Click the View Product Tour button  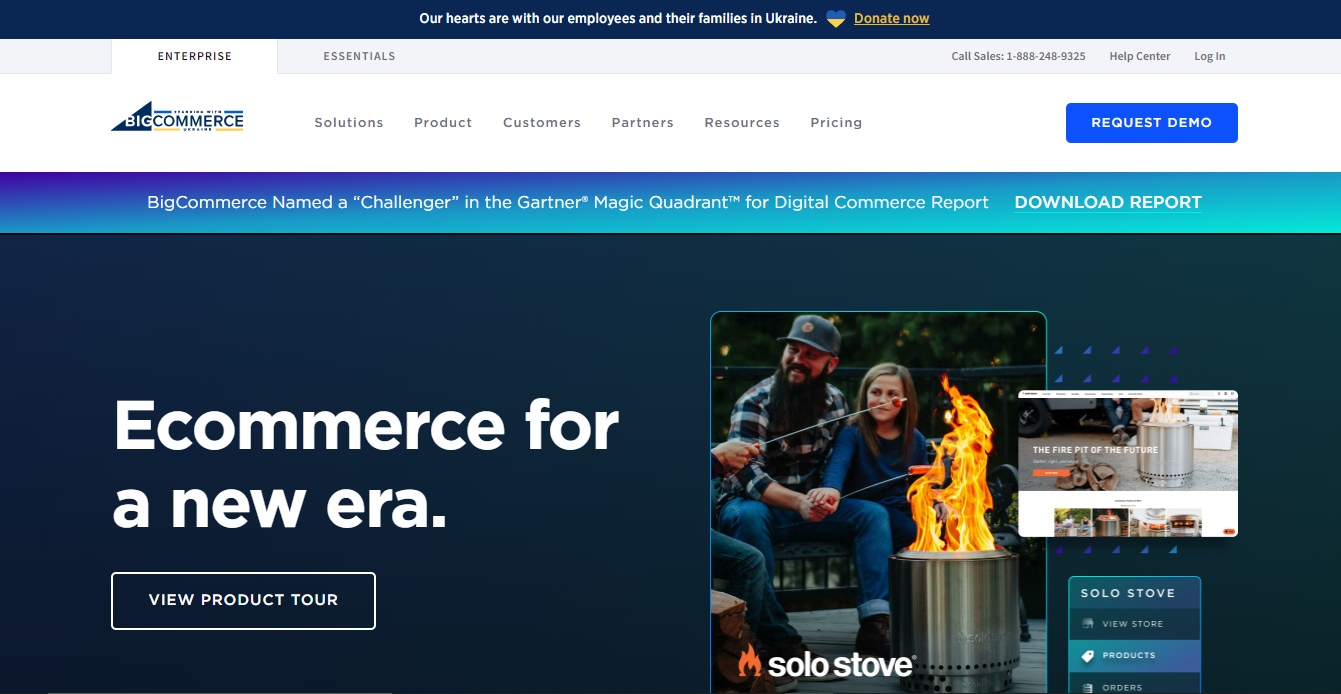(243, 600)
